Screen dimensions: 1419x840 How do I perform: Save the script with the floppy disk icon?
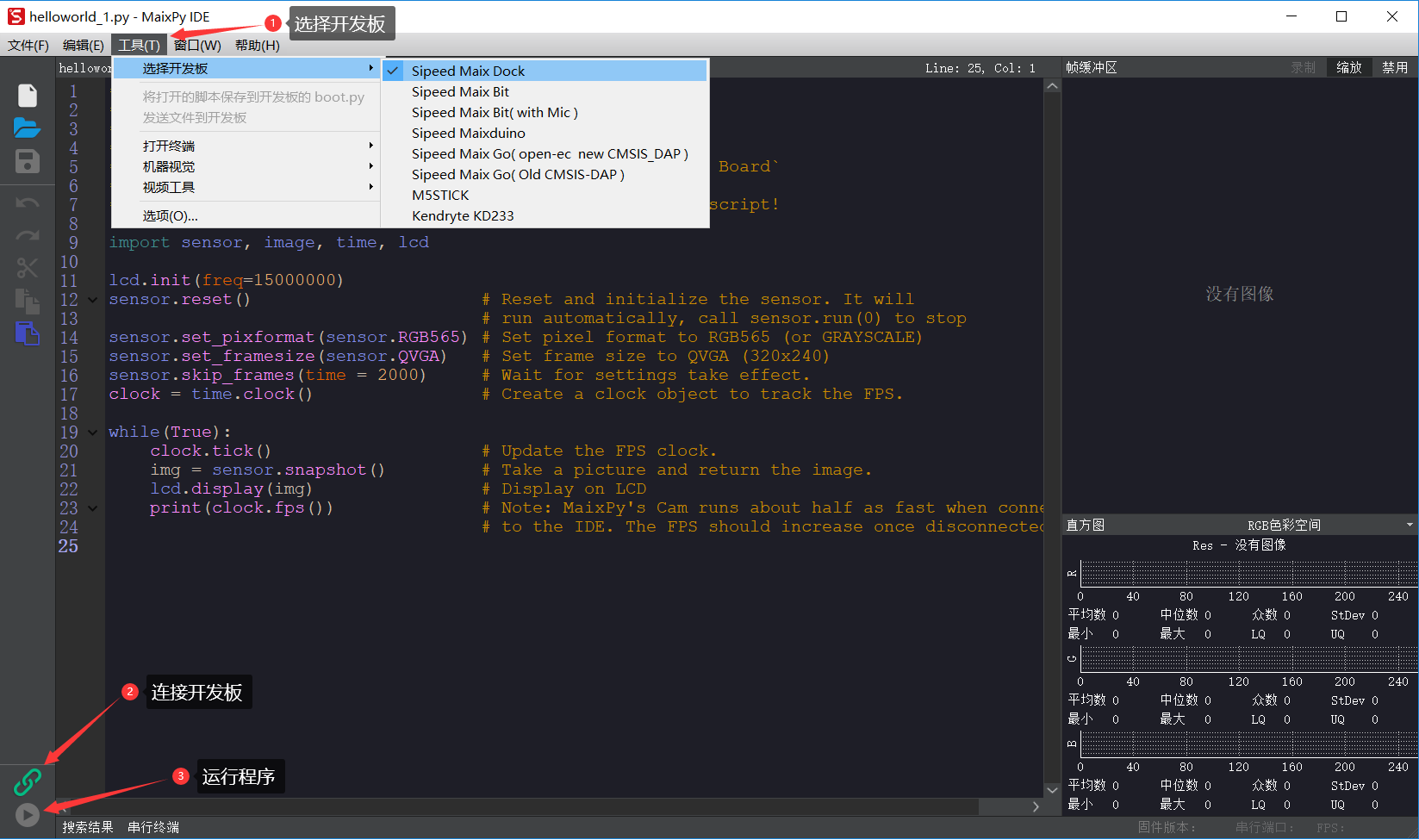tap(28, 161)
